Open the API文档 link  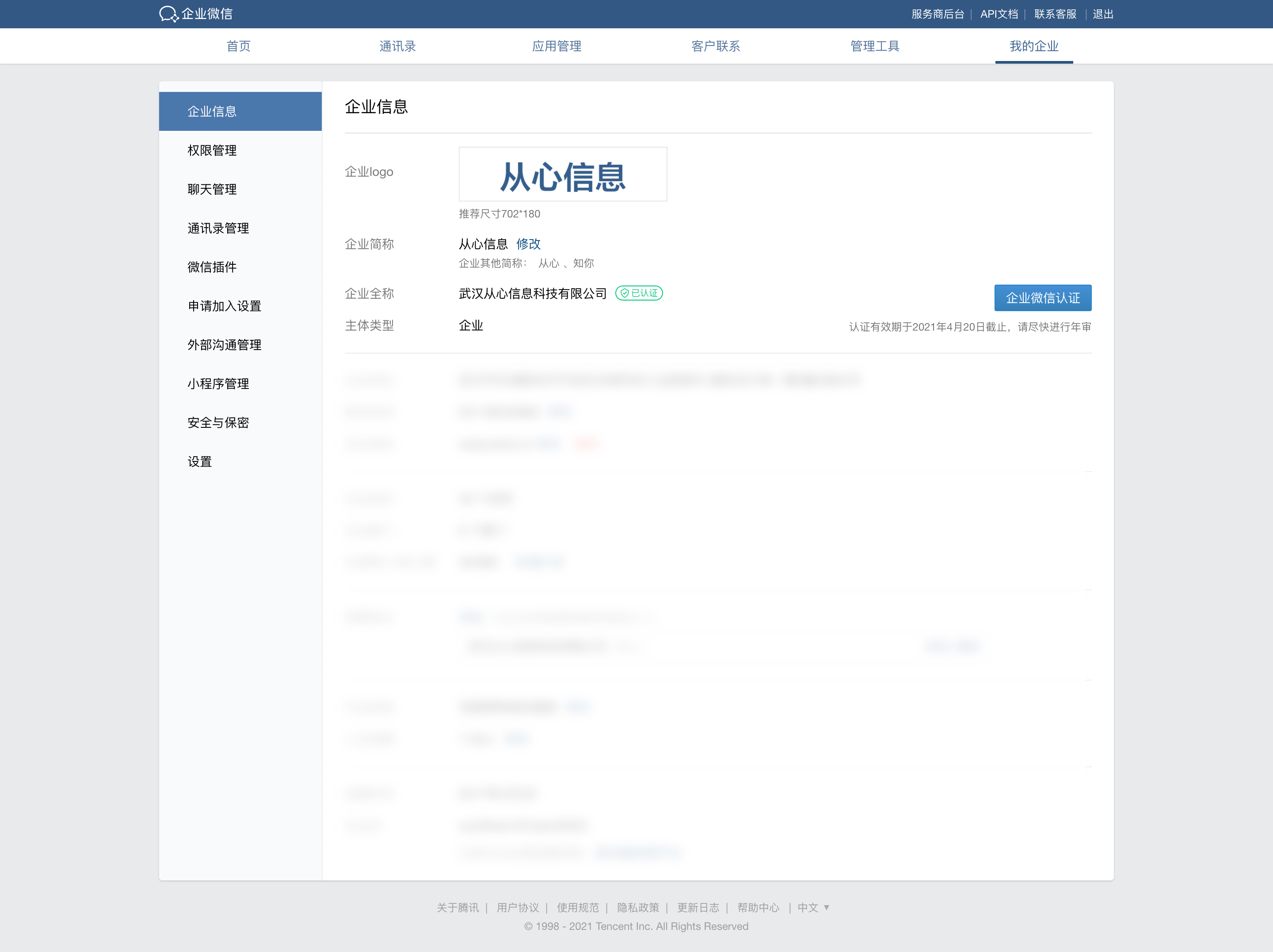[x=999, y=14]
